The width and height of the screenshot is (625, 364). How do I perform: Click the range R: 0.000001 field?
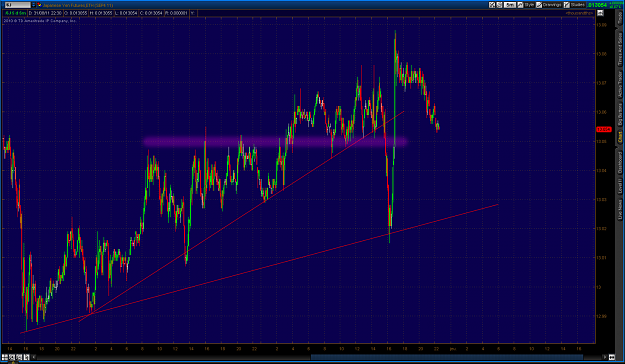tap(176, 13)
